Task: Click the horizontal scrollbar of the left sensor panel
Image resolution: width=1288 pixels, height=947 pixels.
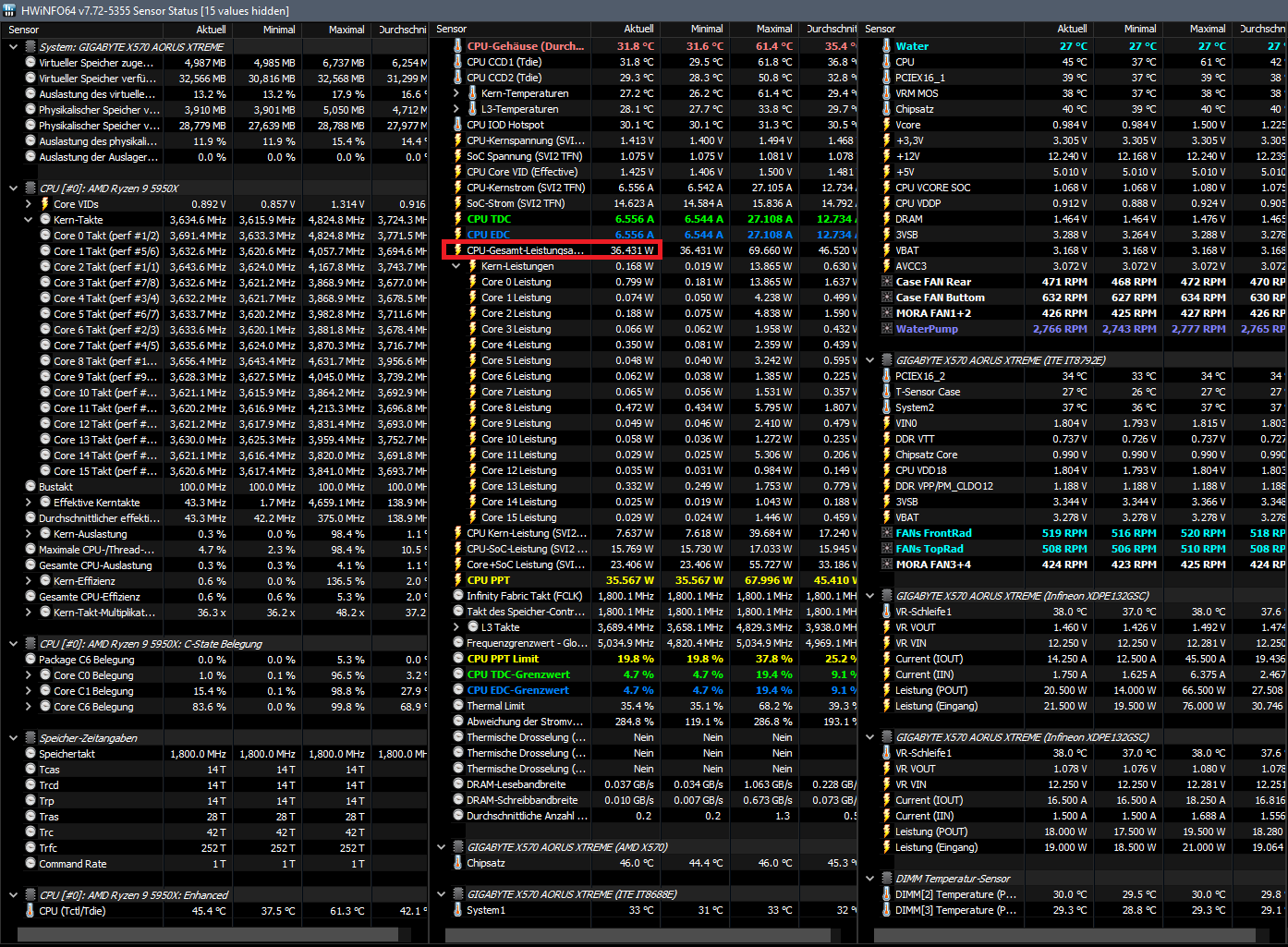Action: pyautogui.click(x=208, y=935)
